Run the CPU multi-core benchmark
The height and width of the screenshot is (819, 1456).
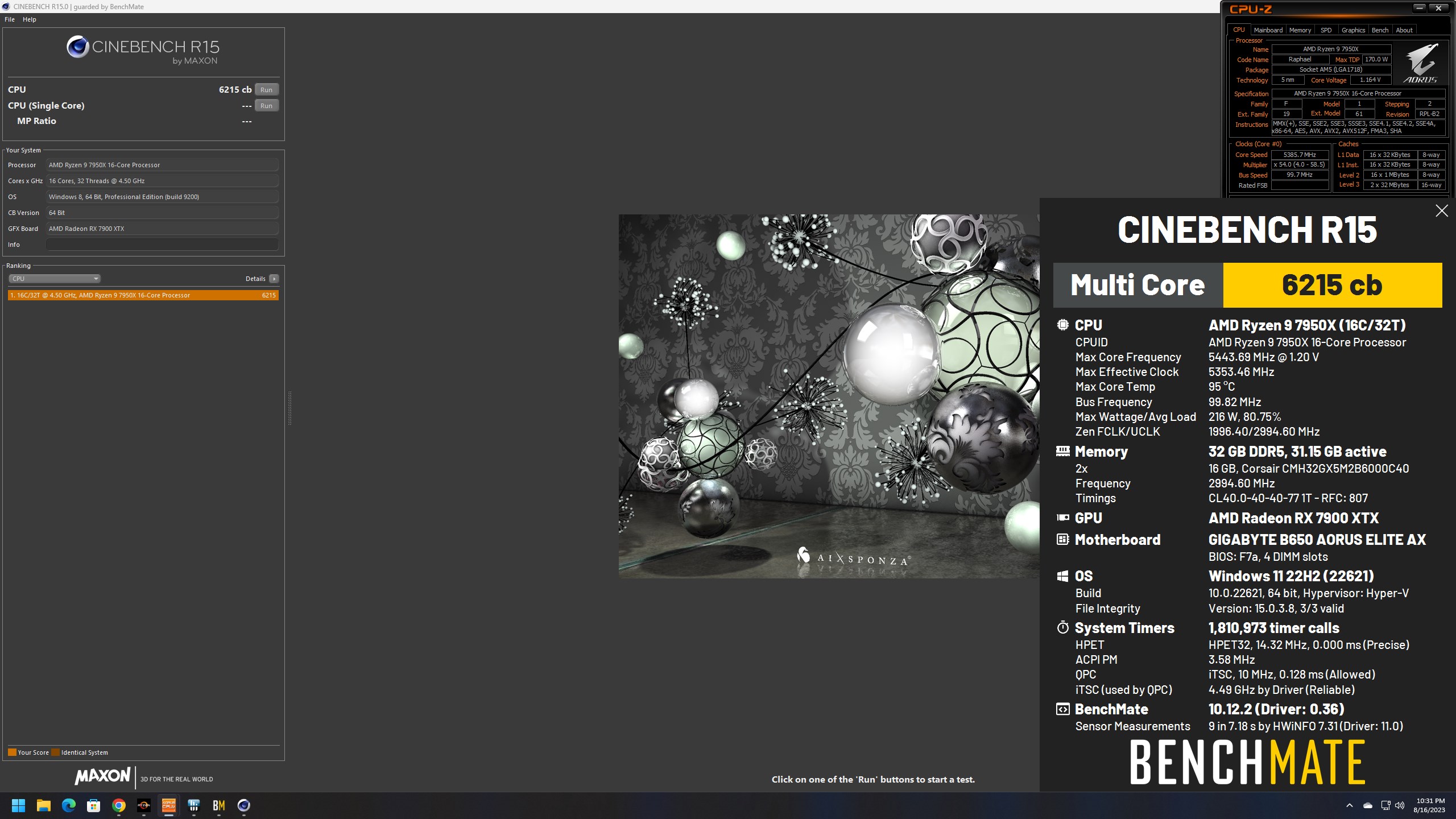(x=266, y=90)
